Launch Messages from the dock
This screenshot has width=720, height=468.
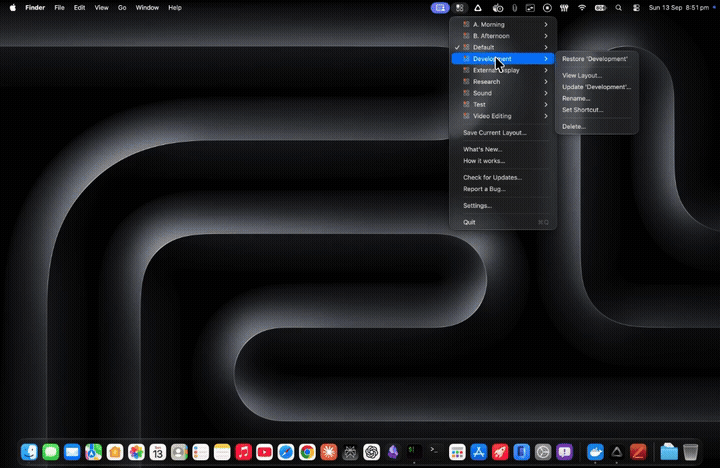coord(51,452)
